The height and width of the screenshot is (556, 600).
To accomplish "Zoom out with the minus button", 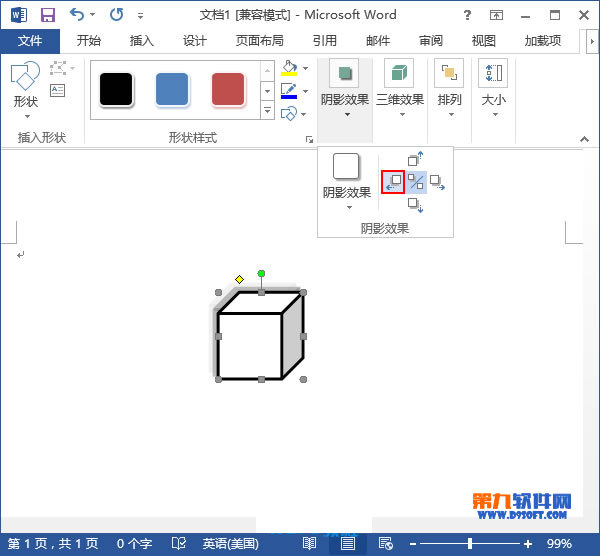I will pyautogui.click(x=413, y=544).
